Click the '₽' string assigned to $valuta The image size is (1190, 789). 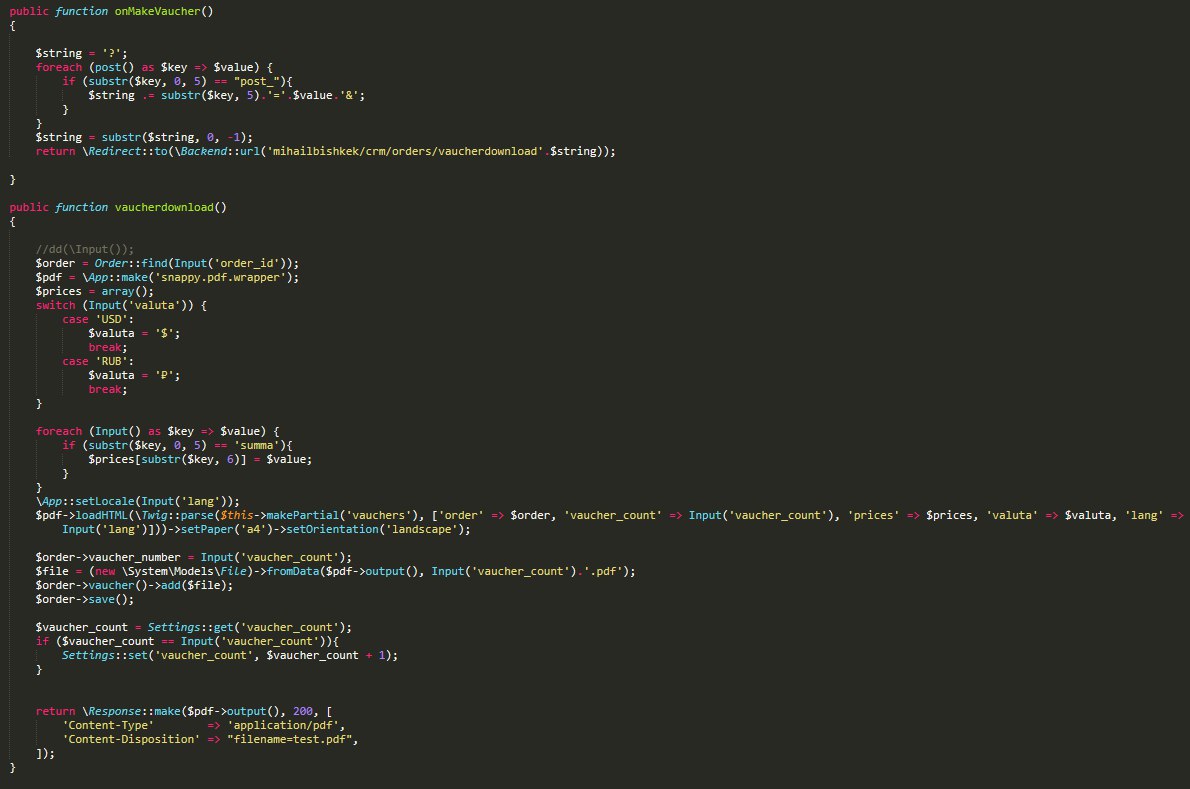(x=164, y=375)
